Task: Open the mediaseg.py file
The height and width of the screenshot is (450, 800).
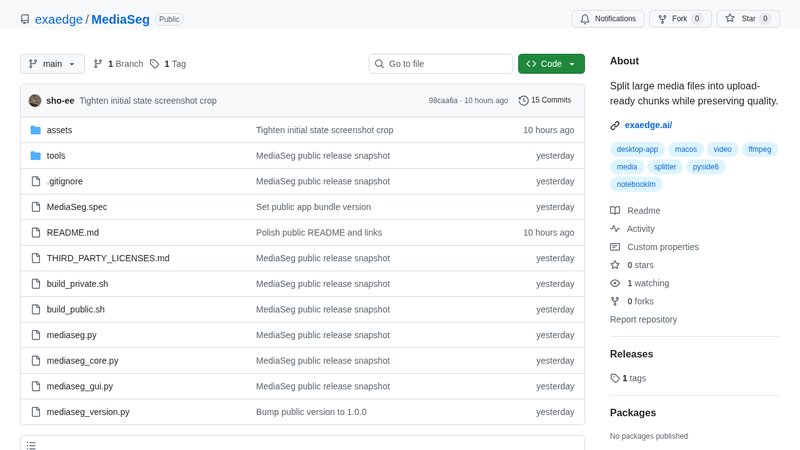Action: [x=71, y=335]
